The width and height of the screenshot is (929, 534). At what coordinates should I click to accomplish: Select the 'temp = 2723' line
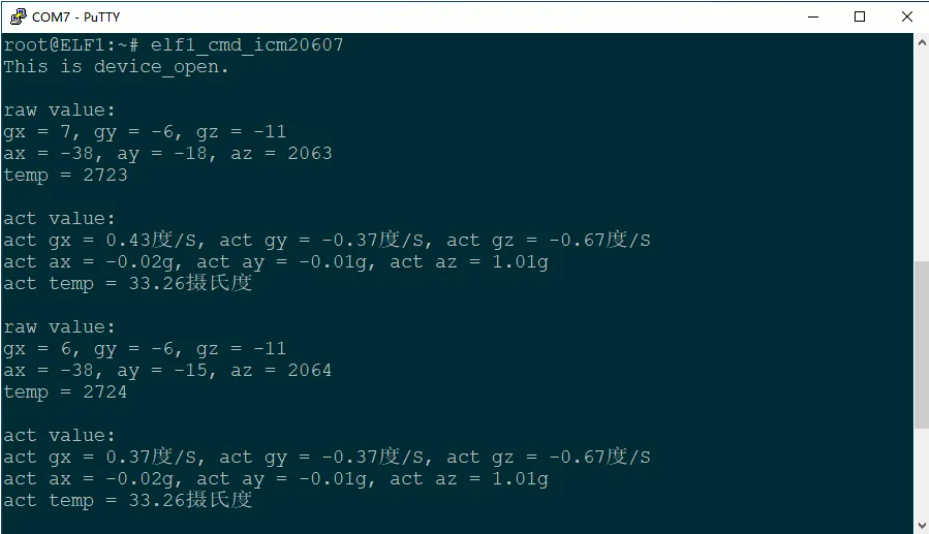(x=65, y=175)
